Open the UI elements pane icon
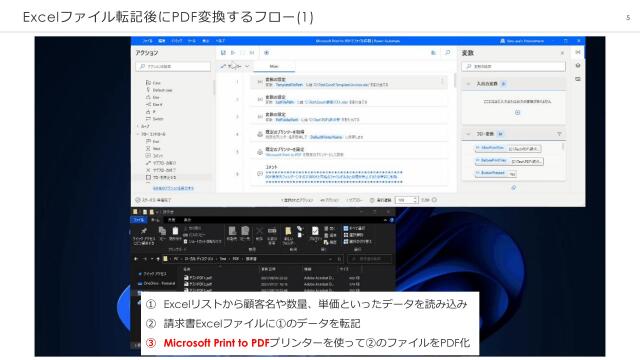Image resolution: width=640 pixels, height=360 pixels. (x=578, y=65)
